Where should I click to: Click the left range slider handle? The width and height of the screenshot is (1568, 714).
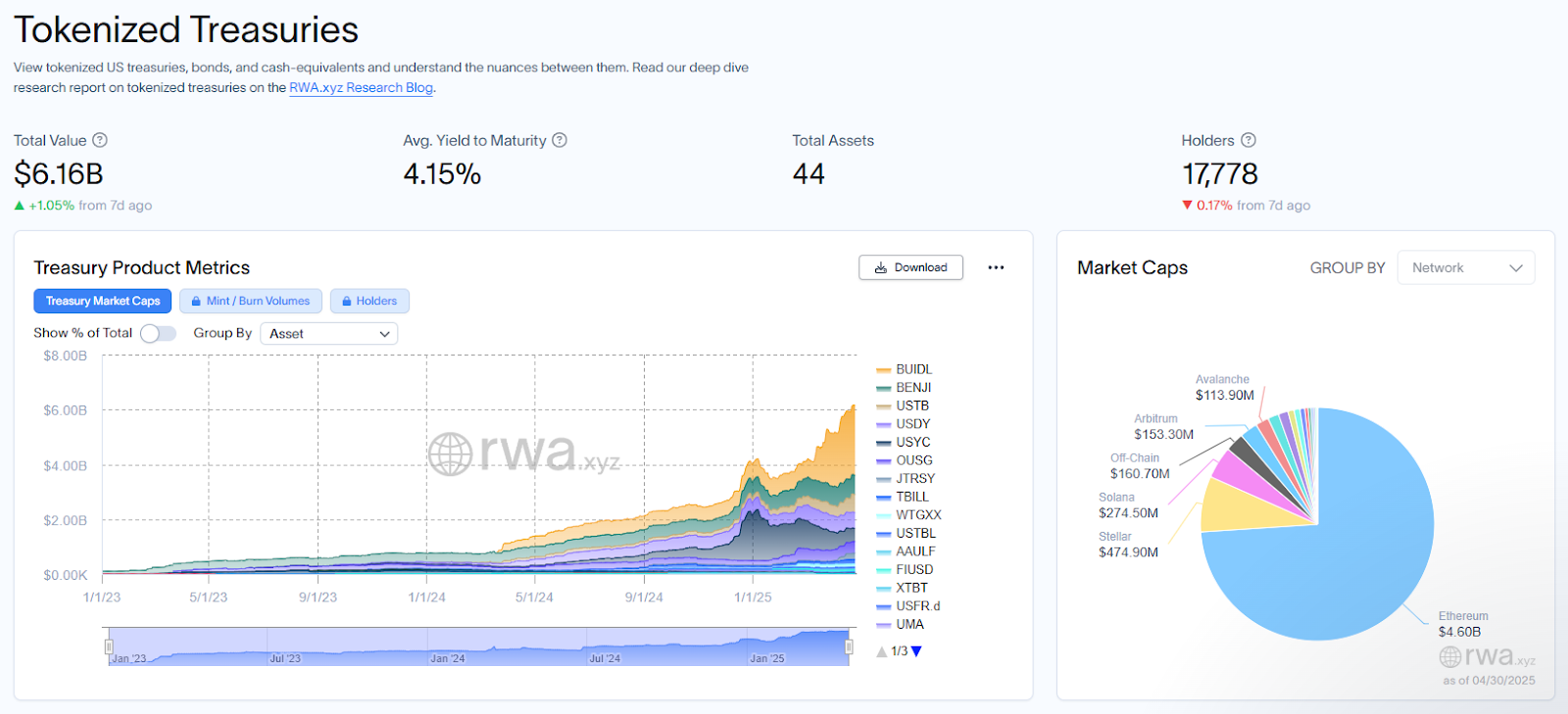(109, 646)
